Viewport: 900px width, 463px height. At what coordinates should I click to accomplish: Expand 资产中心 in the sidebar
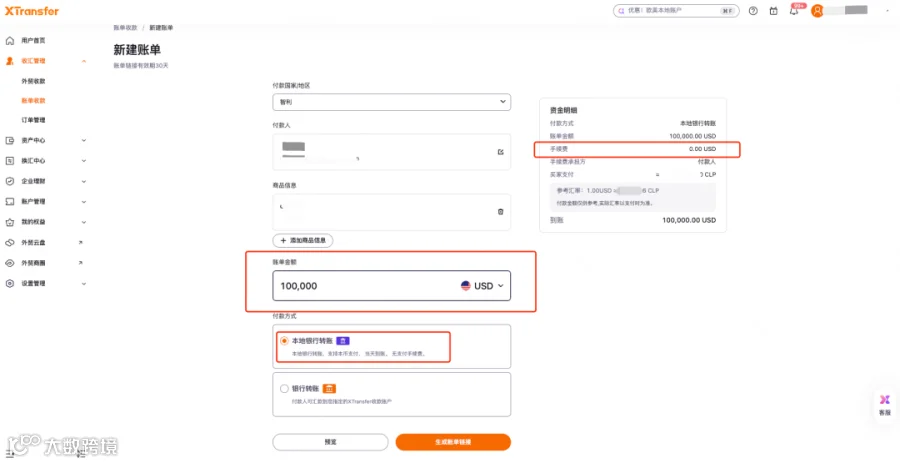[x=46, y=141]
